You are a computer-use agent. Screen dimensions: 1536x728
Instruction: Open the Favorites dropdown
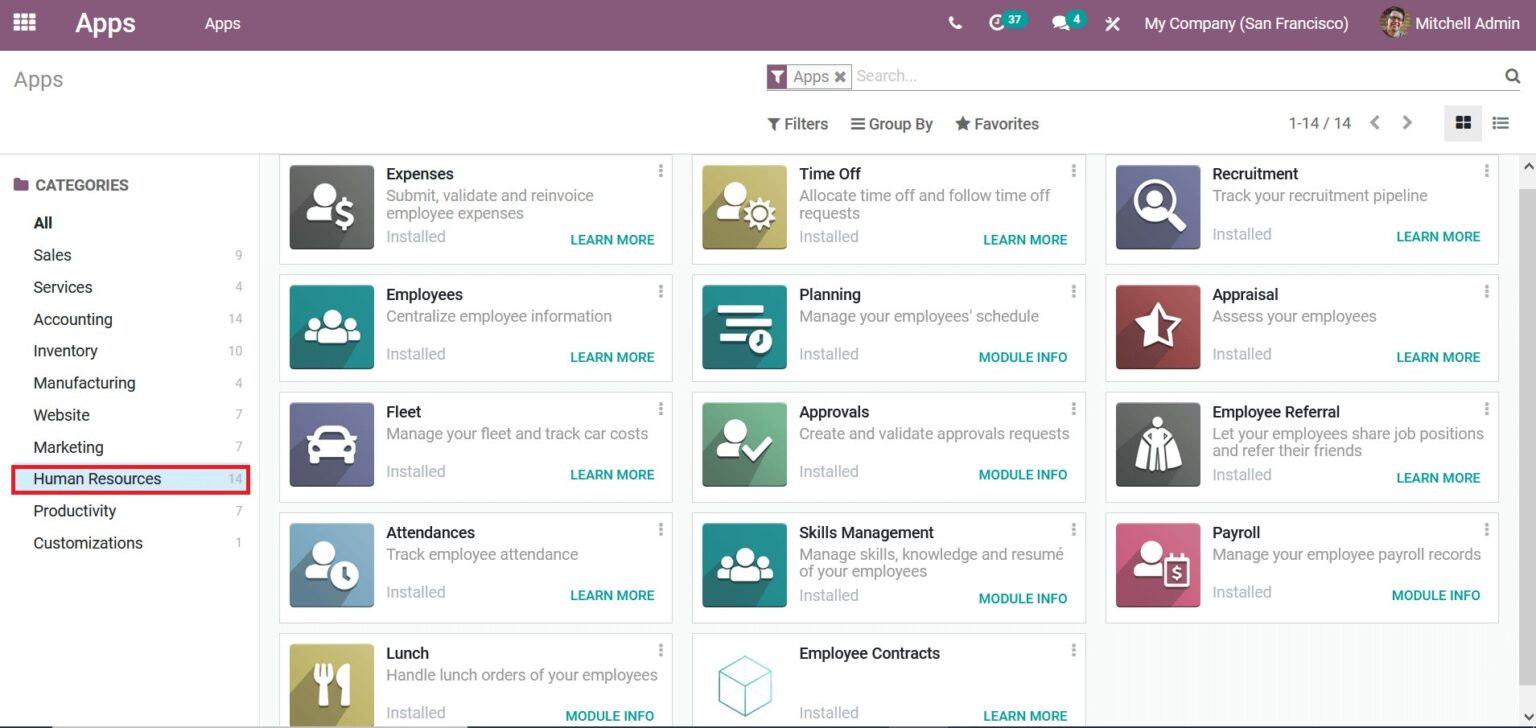click(x=997, y=124)
